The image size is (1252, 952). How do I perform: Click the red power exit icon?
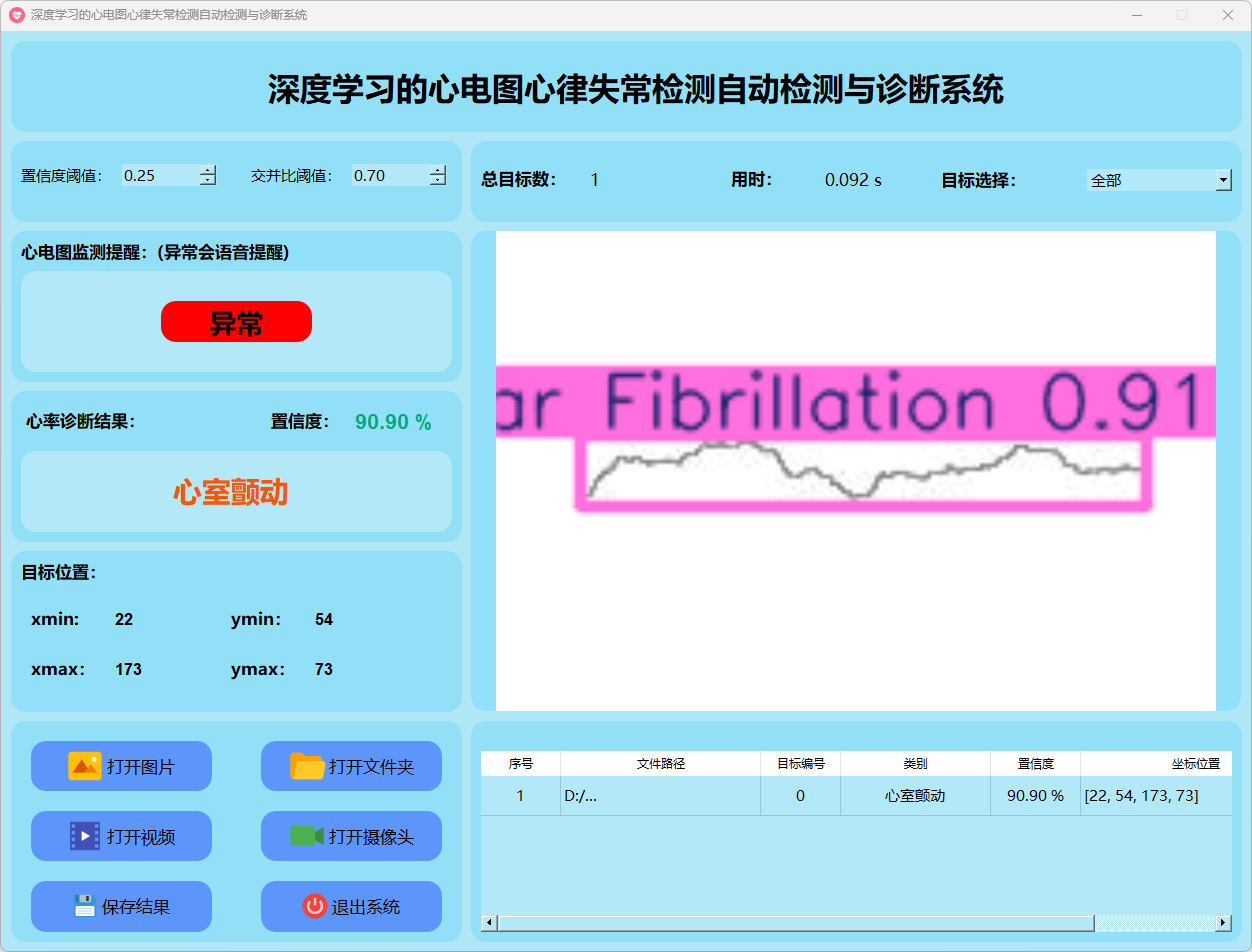[314, 906]
